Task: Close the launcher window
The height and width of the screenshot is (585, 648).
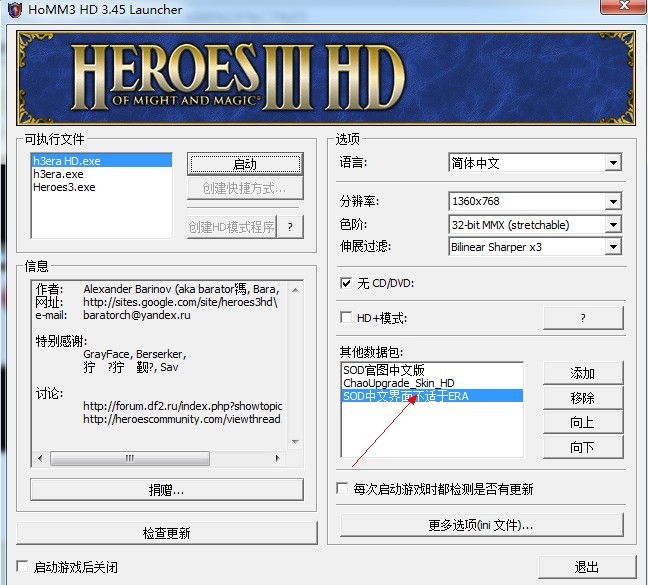Action: 624,6
